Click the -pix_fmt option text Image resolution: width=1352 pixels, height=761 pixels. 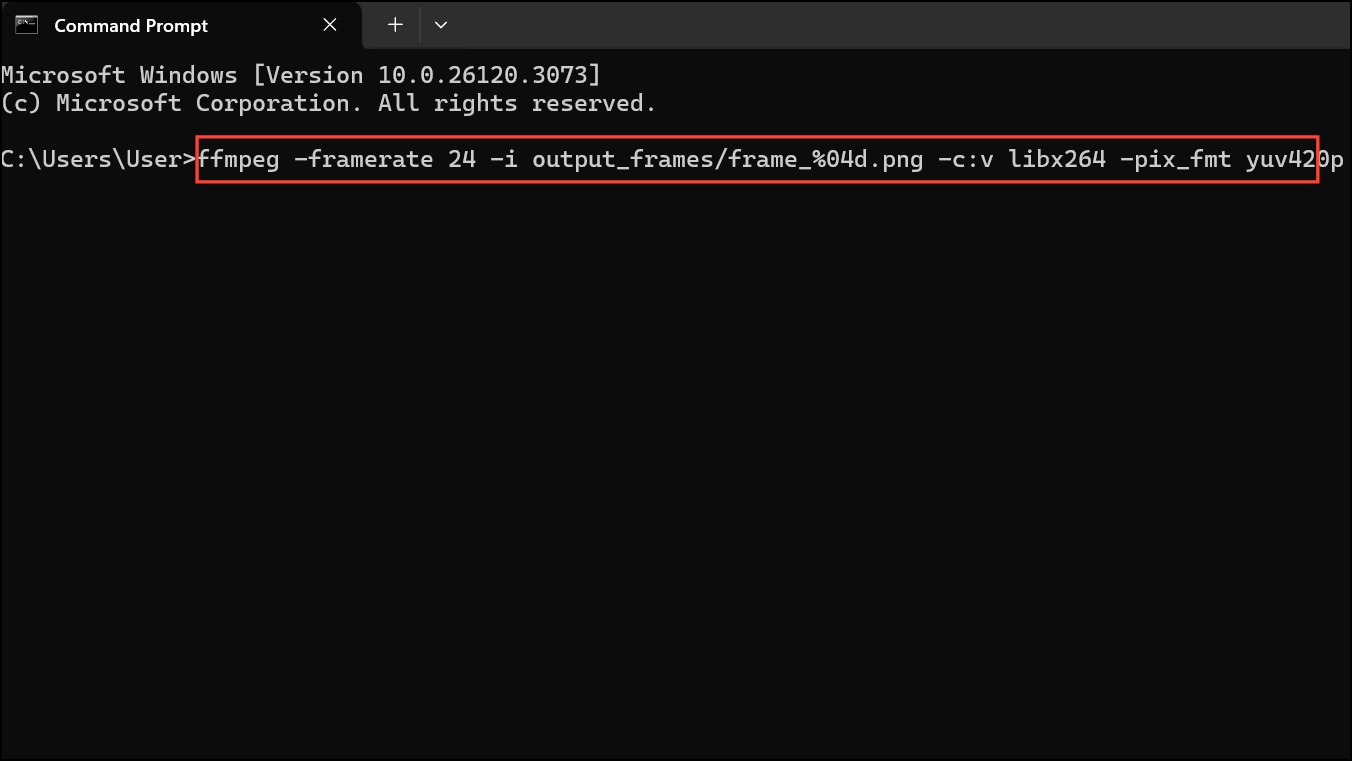click(x=1176, y=159)
